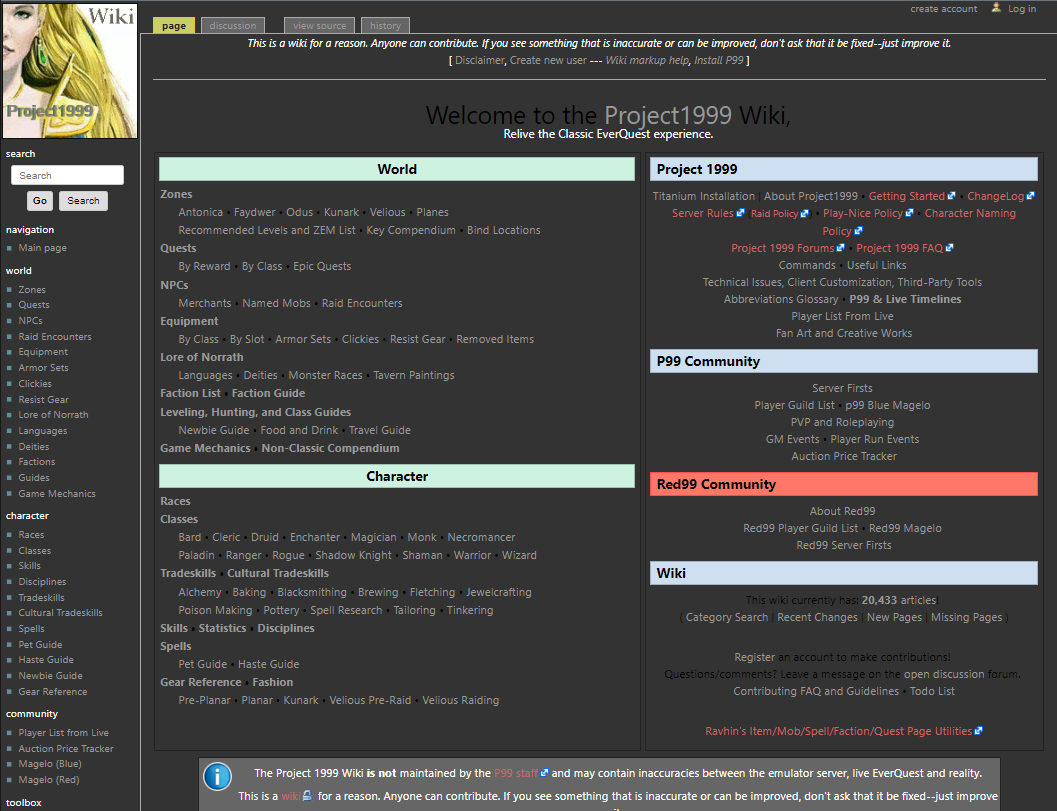The width and height of the screenshot is (1057, 811).
Task: Open the Category Search link
Action: coord(727,617)
